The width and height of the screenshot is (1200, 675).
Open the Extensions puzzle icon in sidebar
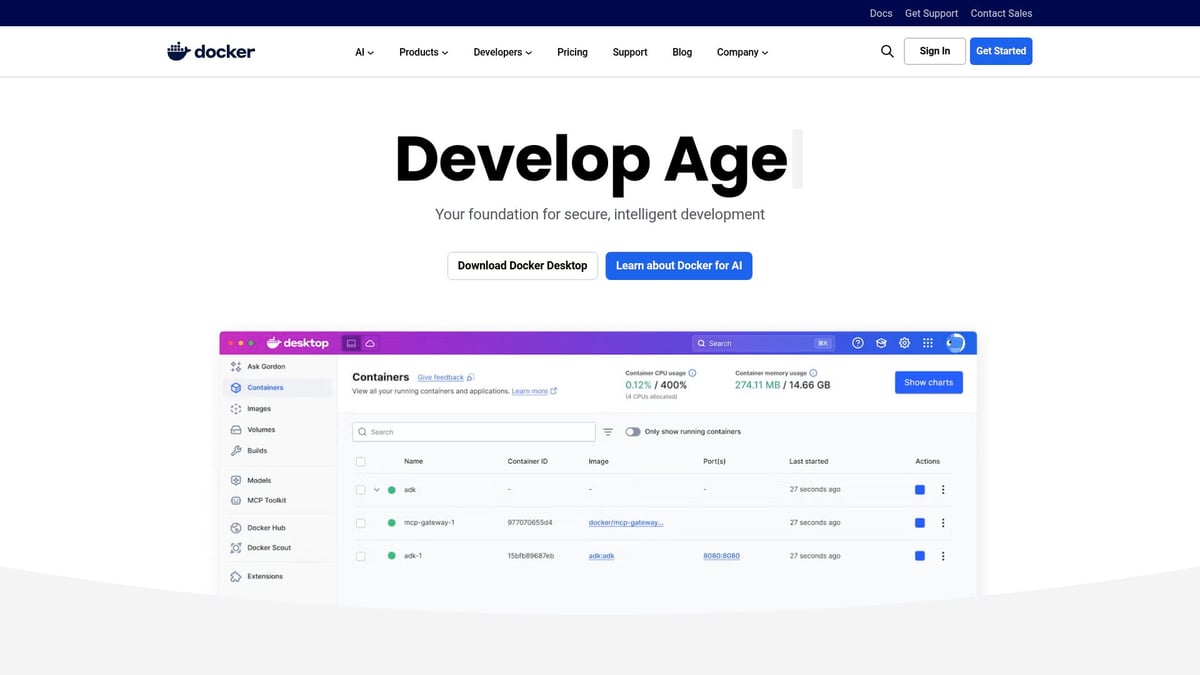coord(236,577)
